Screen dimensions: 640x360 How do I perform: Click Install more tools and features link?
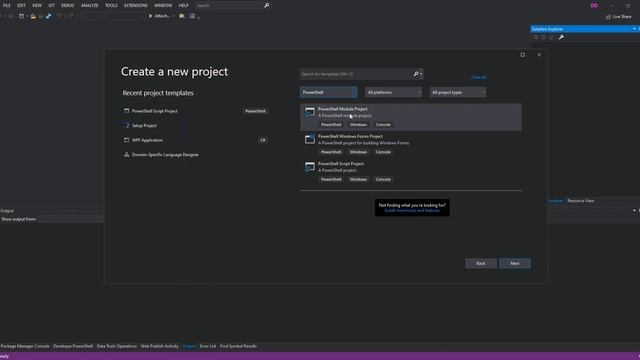pyautogui.click(x=412, y=211)
